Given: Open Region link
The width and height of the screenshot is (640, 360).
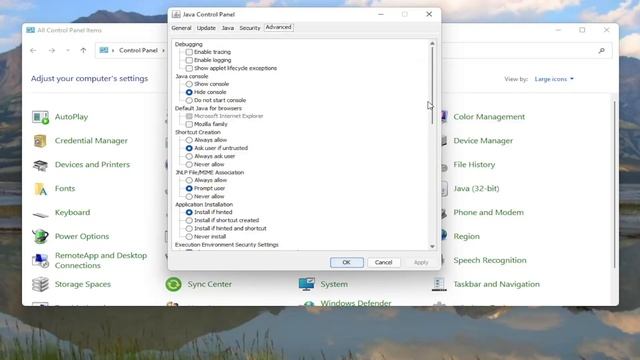Looking at the screenshot, I should [x=466, y=237].
